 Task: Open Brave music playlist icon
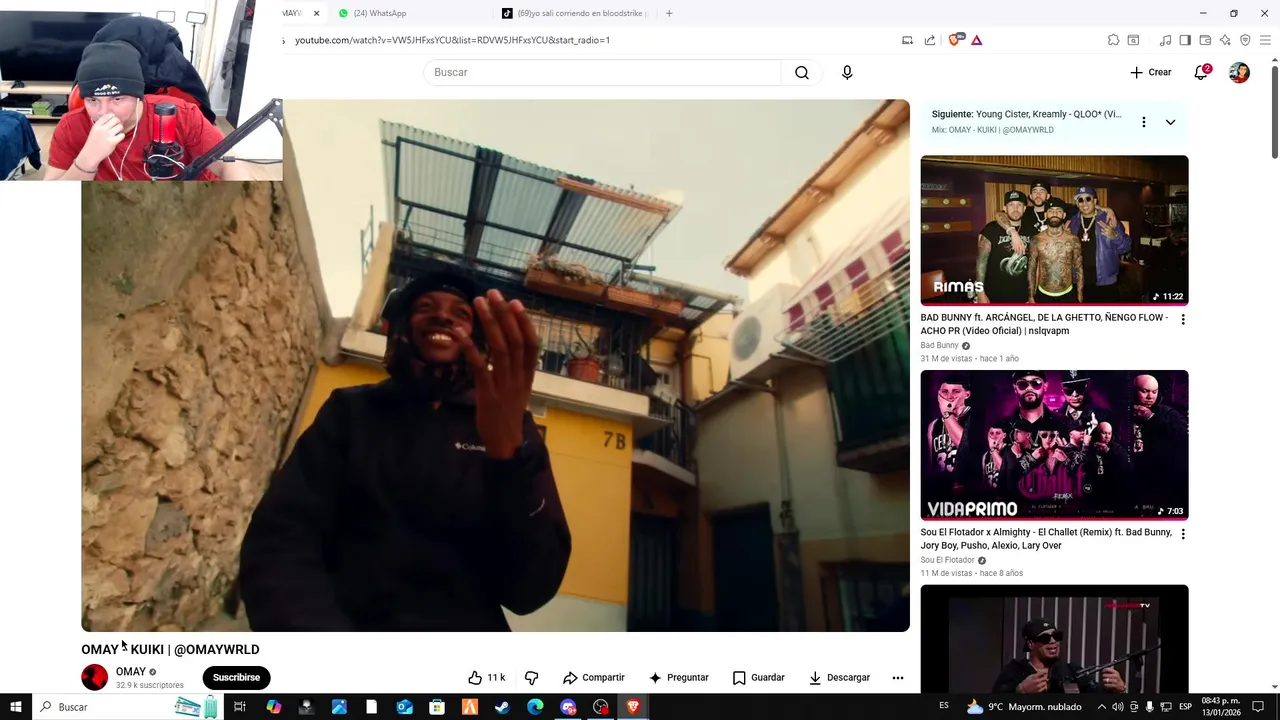[1165, 40]
